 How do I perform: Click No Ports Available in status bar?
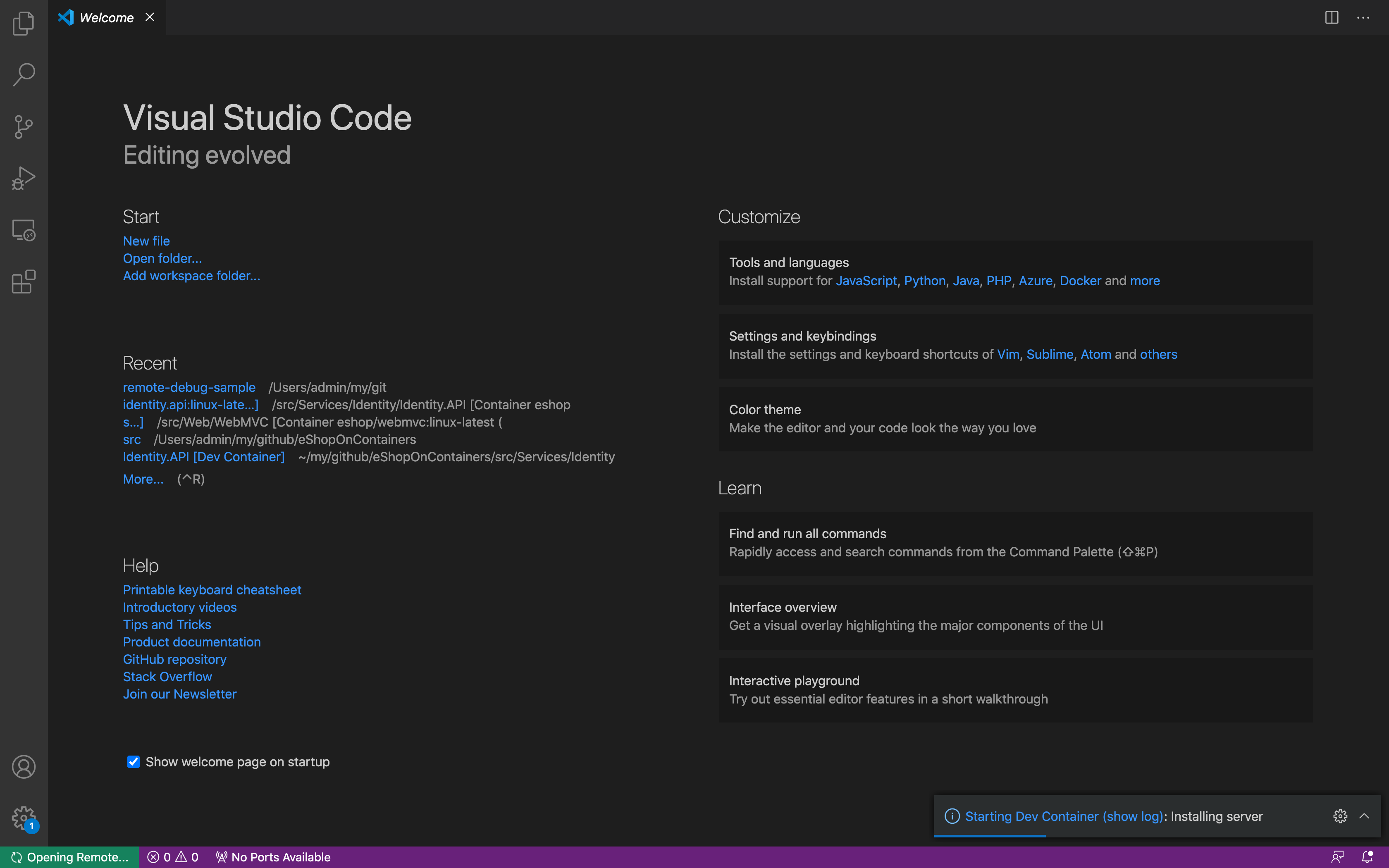pyautogui.click(x=273, y=857)
